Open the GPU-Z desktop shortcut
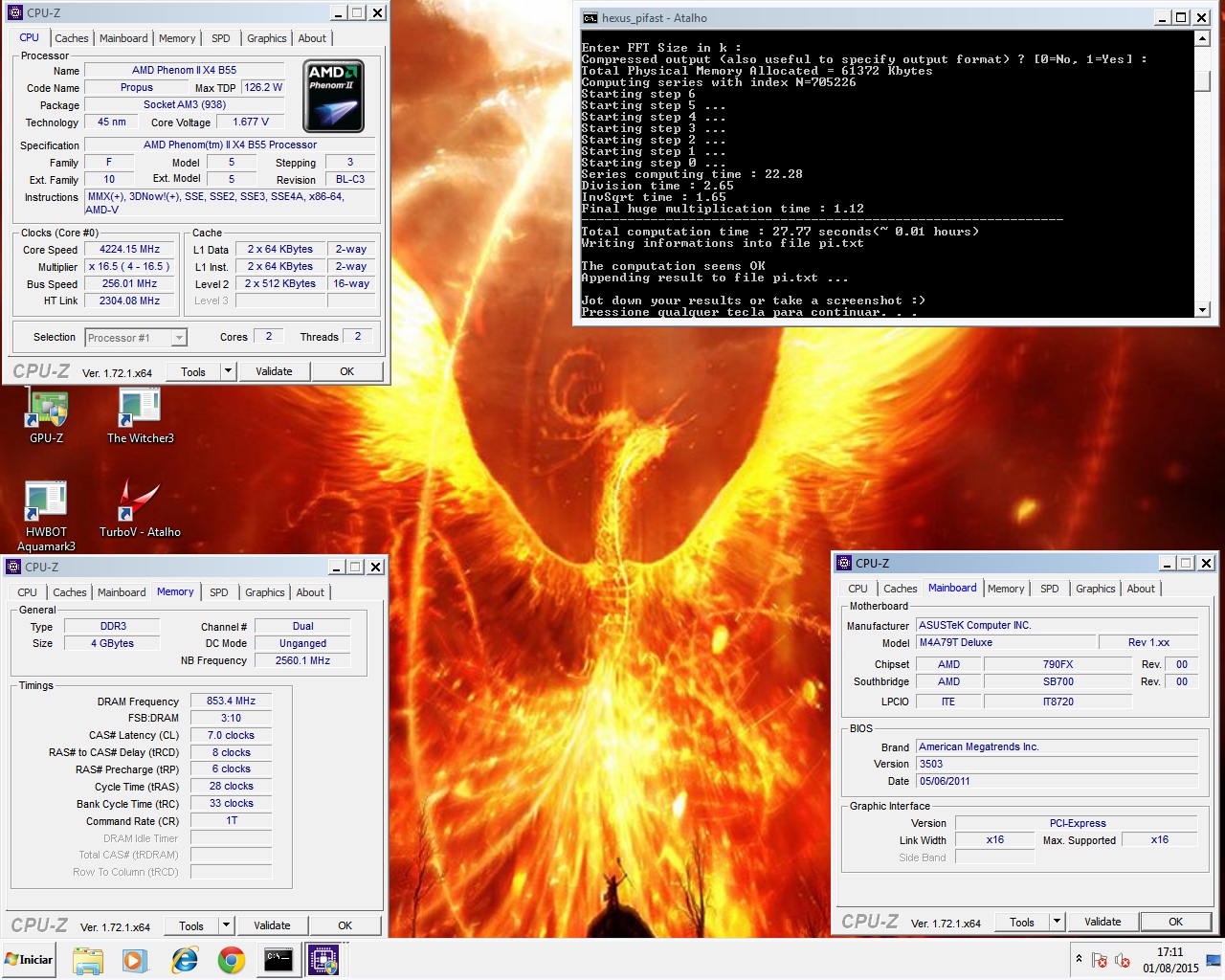 pyautogui.click(x=46, y=415)
